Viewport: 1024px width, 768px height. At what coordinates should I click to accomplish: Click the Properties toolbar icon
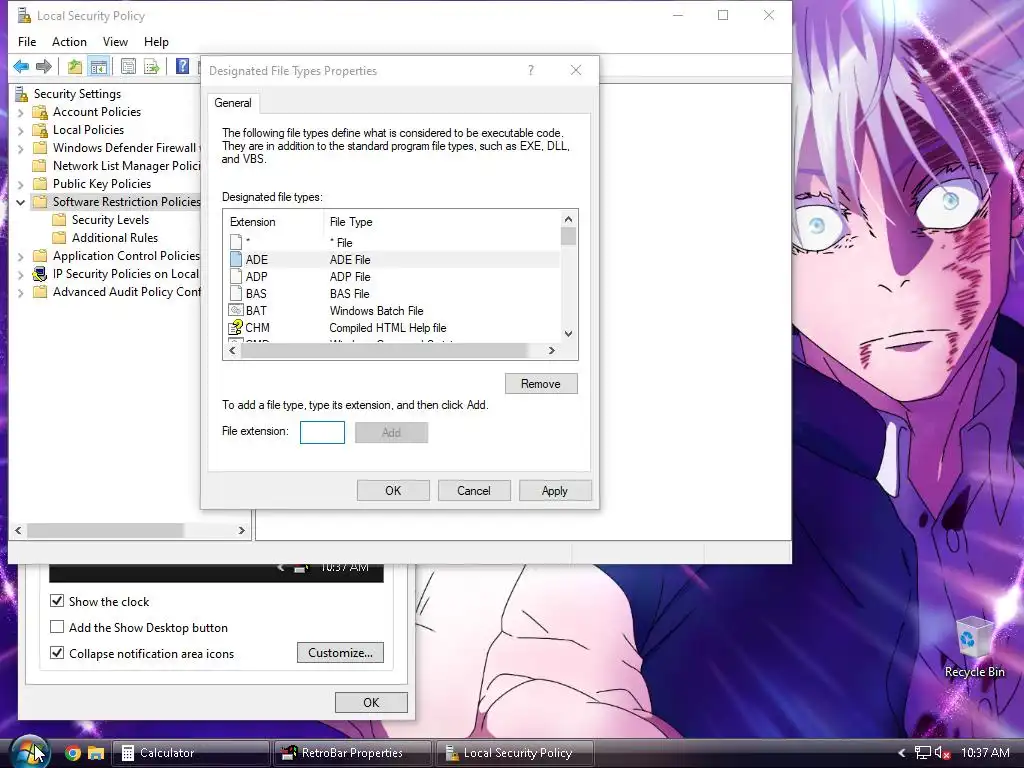coord(129,67)
